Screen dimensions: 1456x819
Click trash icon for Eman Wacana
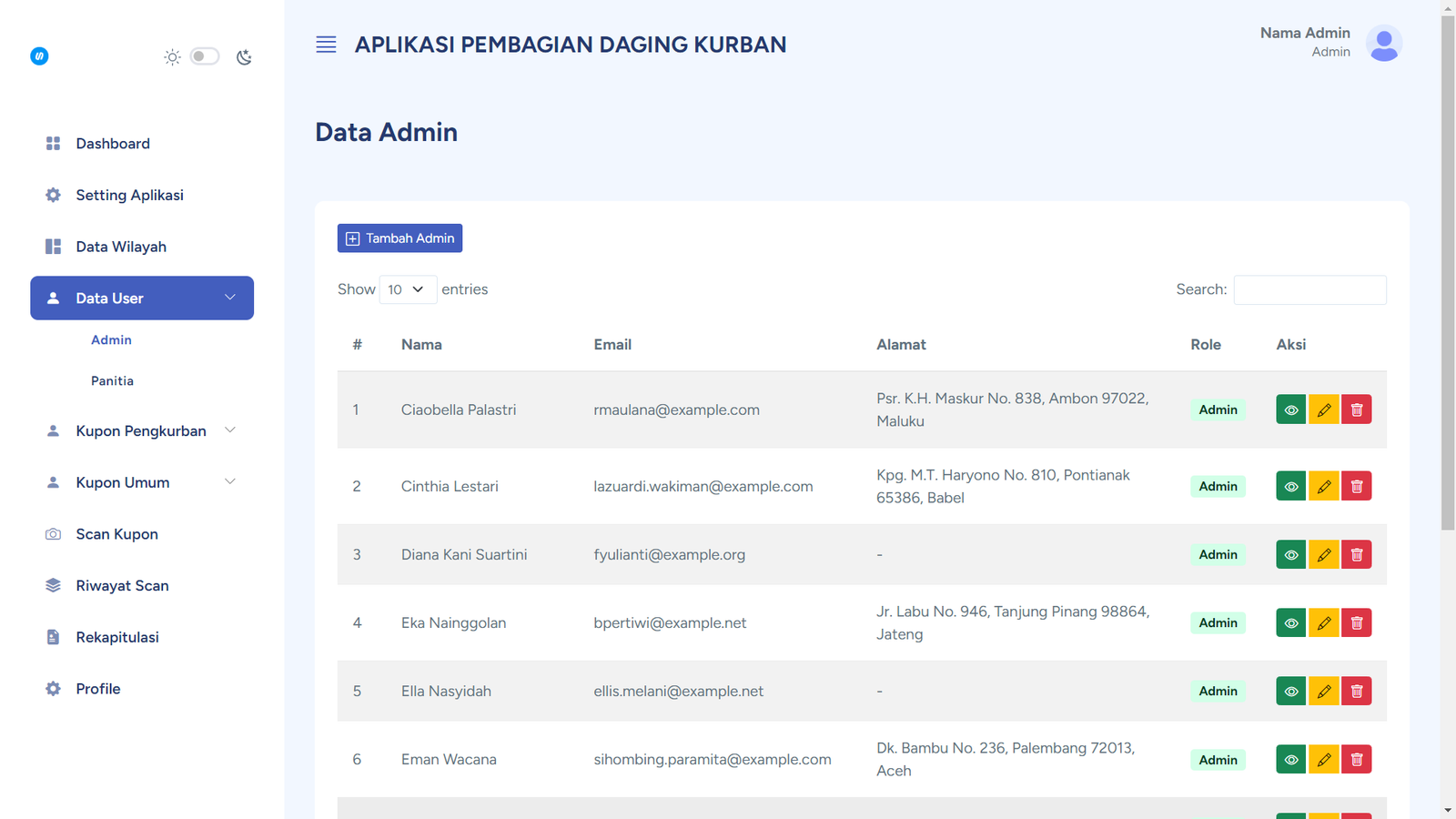click(1356, 760)
